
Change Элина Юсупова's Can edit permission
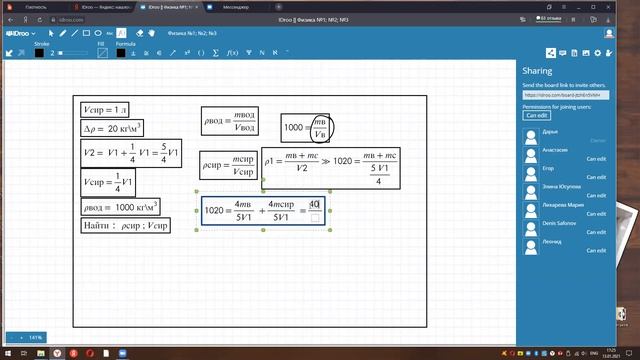coord(596,196)
